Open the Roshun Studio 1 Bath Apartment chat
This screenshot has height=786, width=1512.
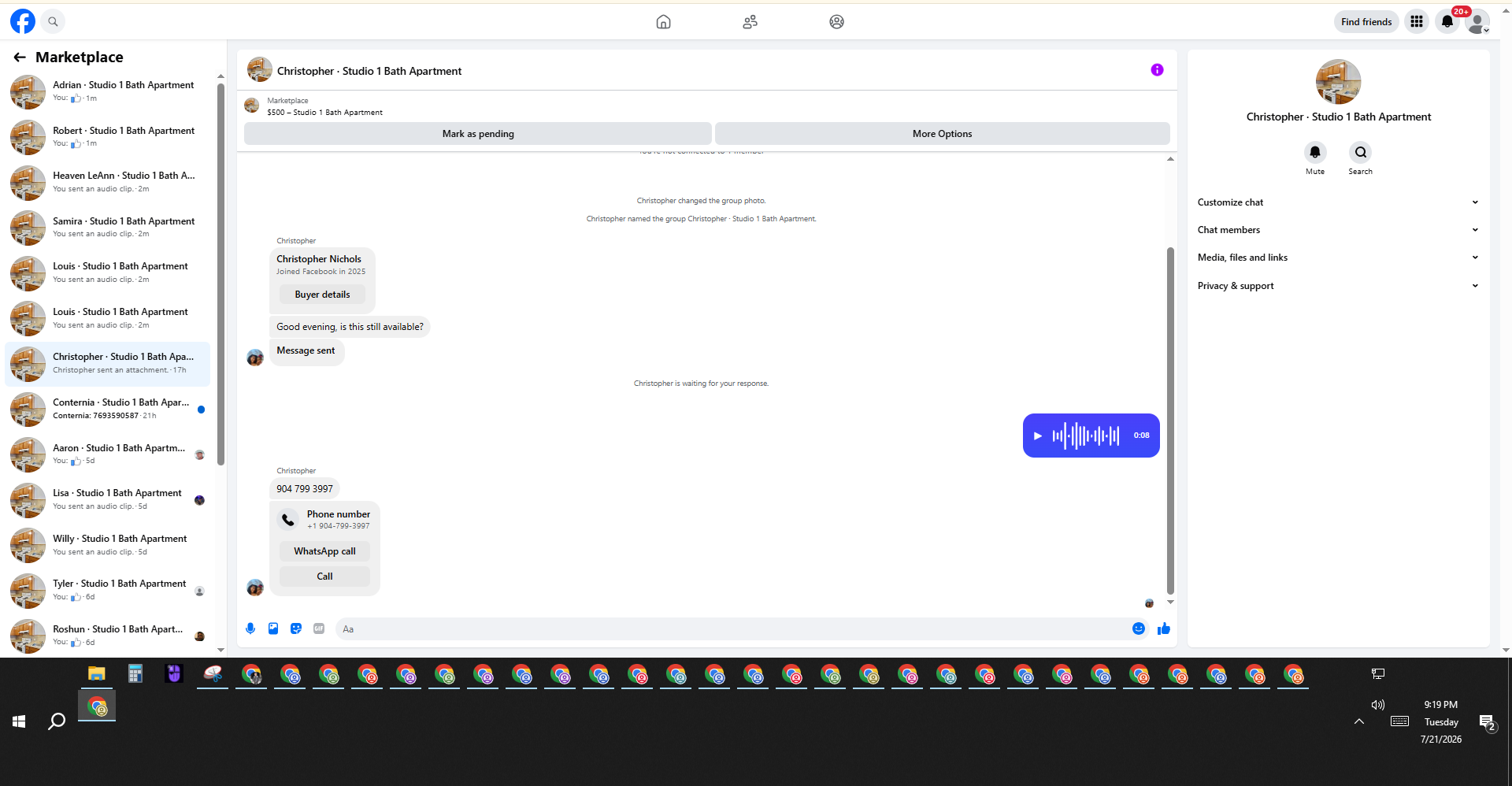tap(108, 636)
